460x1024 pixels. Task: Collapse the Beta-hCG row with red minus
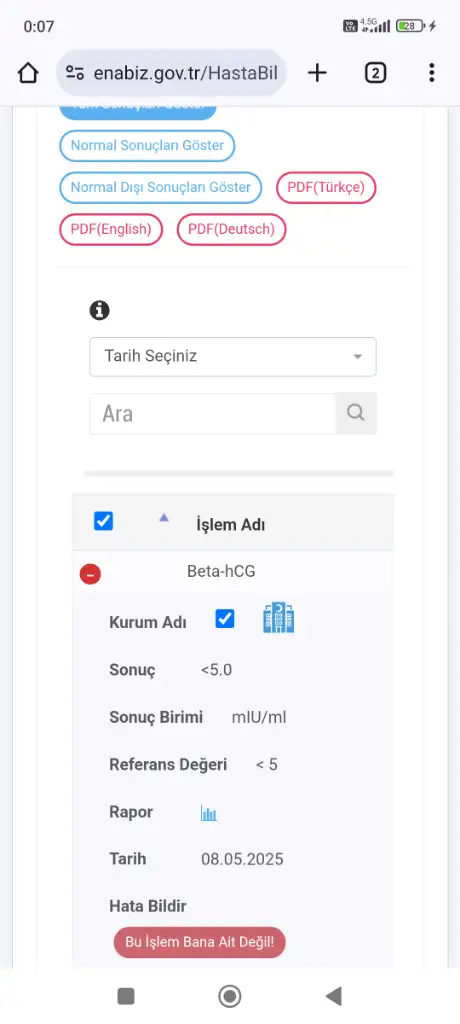[90, 574]
